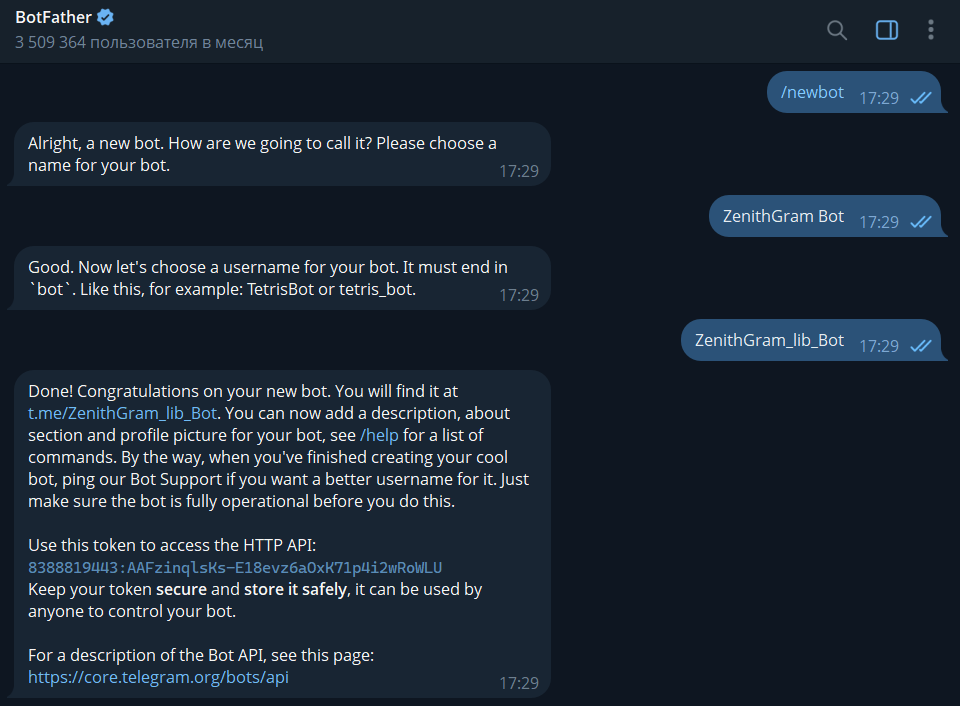Select the ZenithGram_lib_Bot message bubble

click(x=769, y=340)
